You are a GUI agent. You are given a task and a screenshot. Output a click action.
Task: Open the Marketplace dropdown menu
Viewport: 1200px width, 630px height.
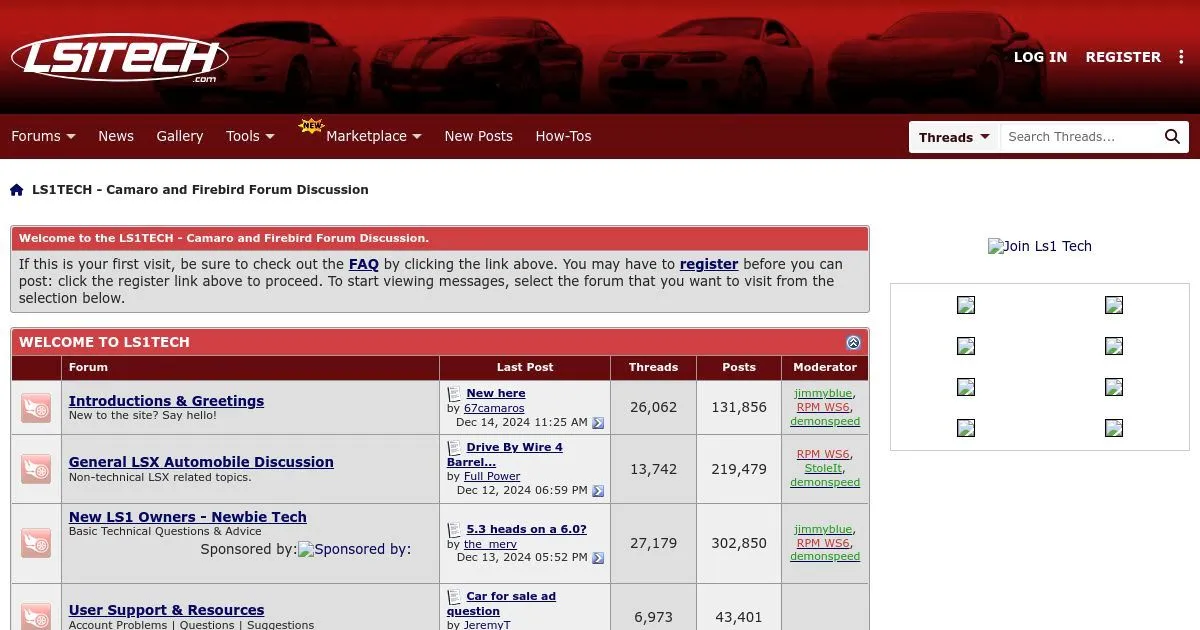coord(373,136)
